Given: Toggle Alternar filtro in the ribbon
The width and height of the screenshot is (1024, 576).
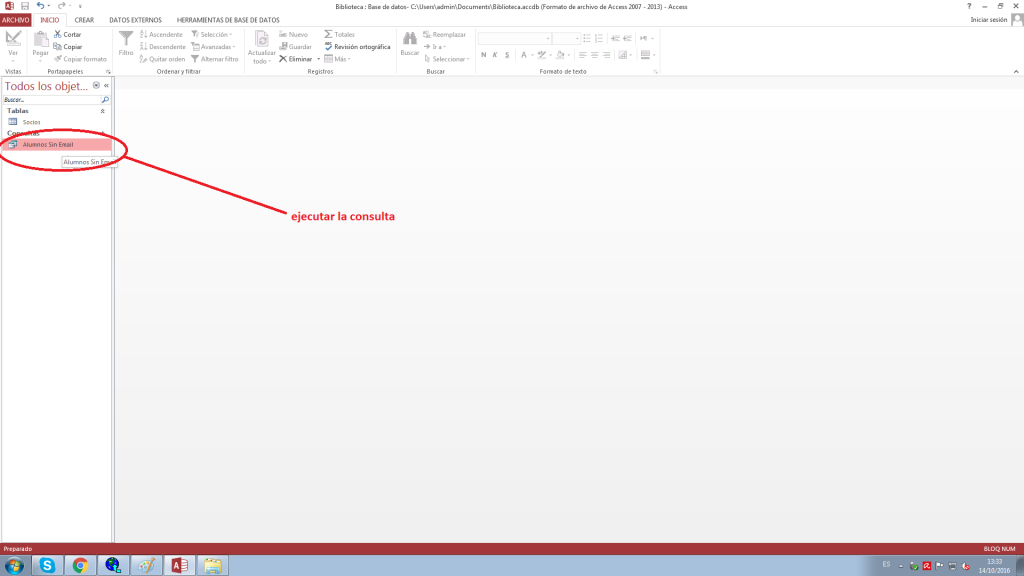Looking at the screenshot, I should (x=219, y=59).
